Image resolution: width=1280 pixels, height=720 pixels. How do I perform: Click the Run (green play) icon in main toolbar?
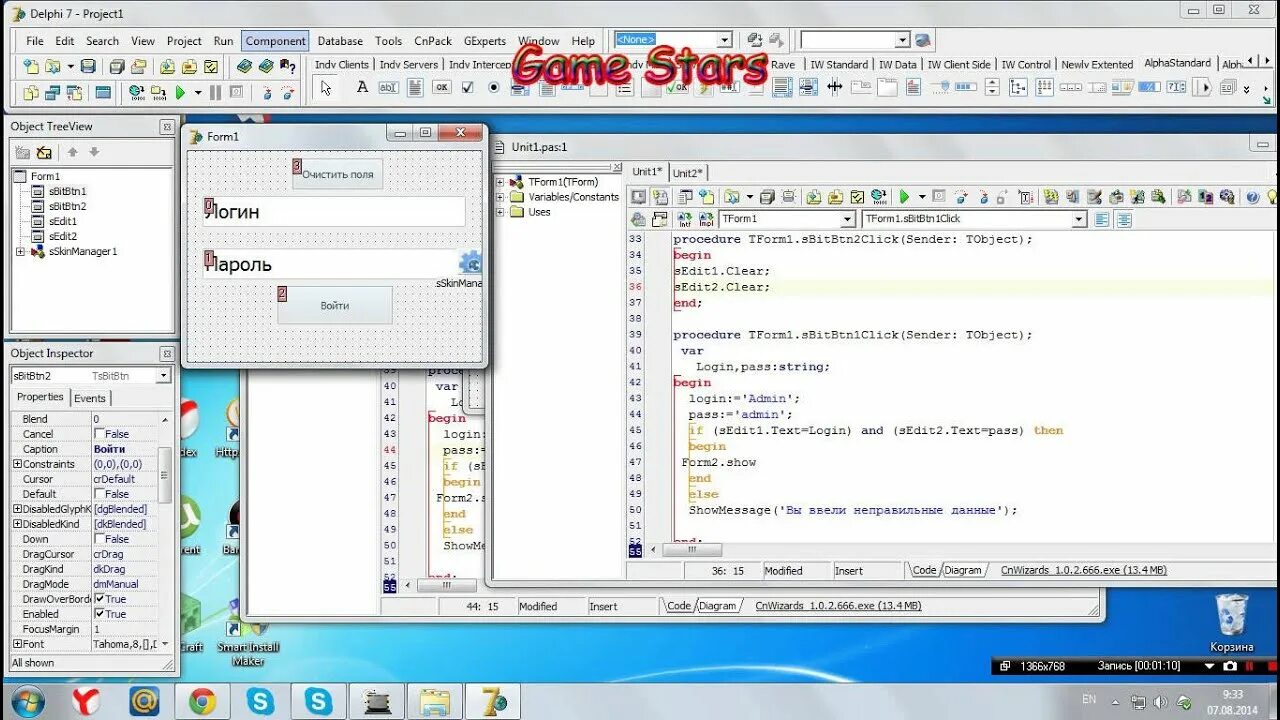click(180, 93)
